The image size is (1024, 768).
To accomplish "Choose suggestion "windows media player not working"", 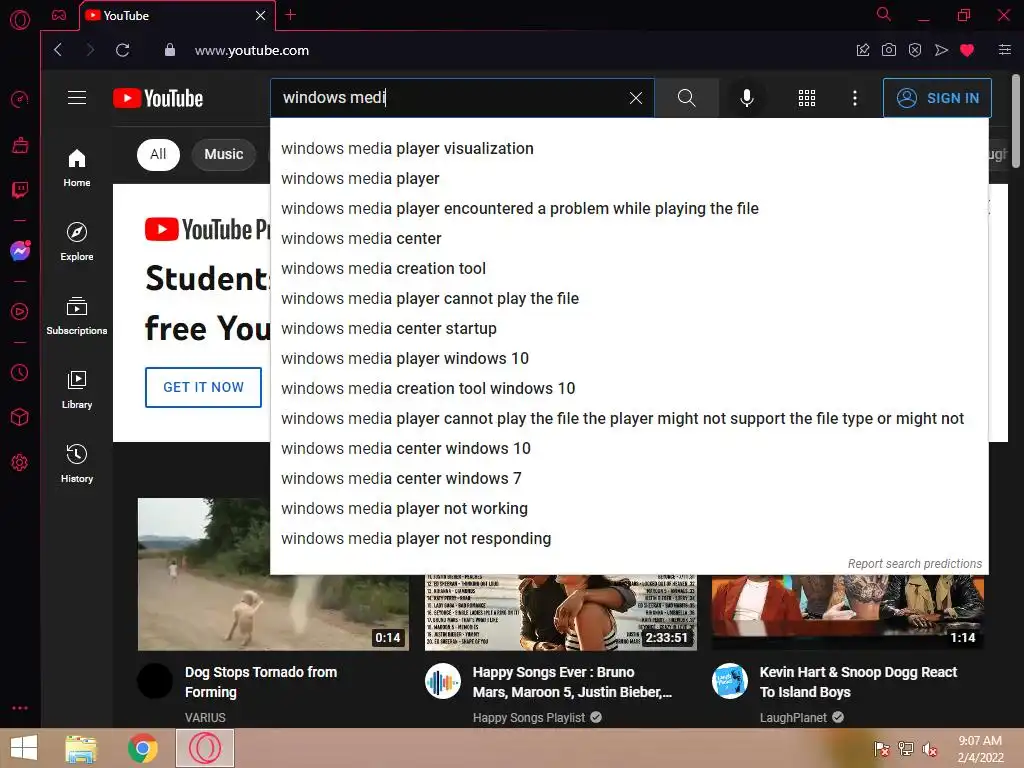I will 629,509.
